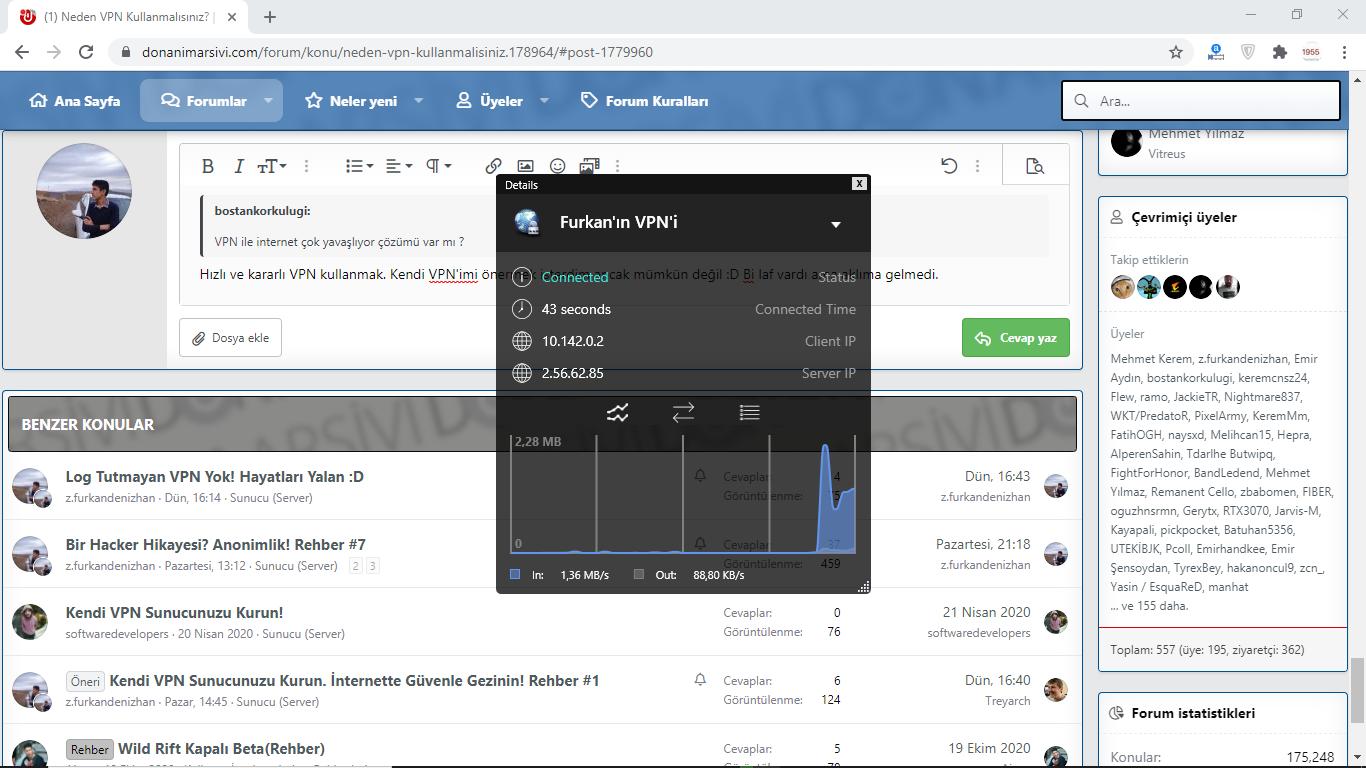
Task: Insert an image using the editor toolbar
Action: [525, 166]
